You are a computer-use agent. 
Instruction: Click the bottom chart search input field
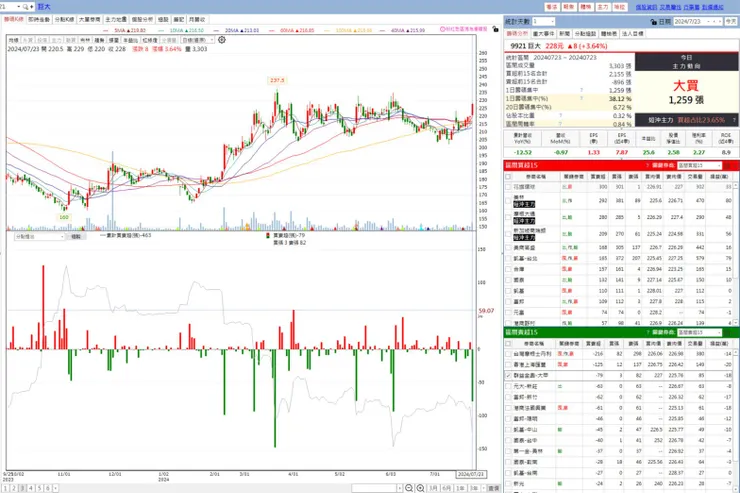click(x=374, y=488)
